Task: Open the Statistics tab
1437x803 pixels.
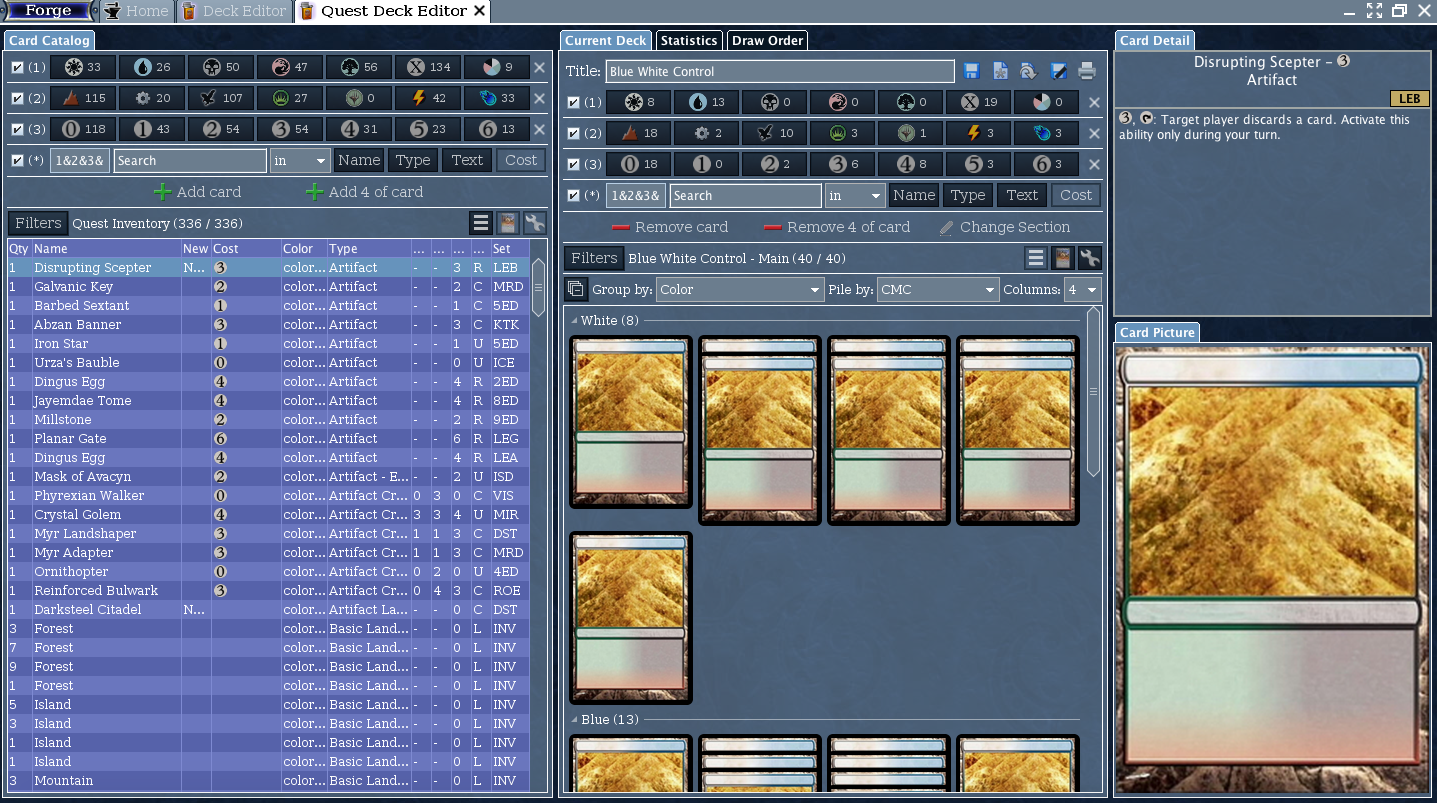Action: pyautogui.click(x=689, y=40)
